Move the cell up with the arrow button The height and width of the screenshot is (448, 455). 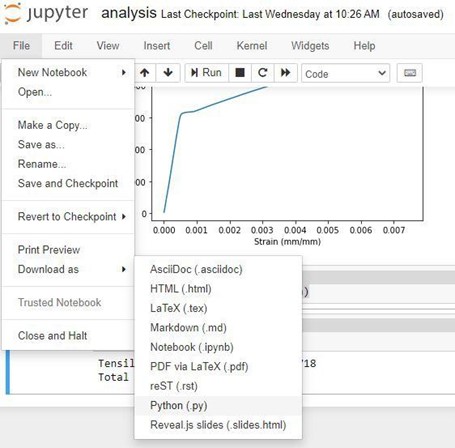(145, 73)
